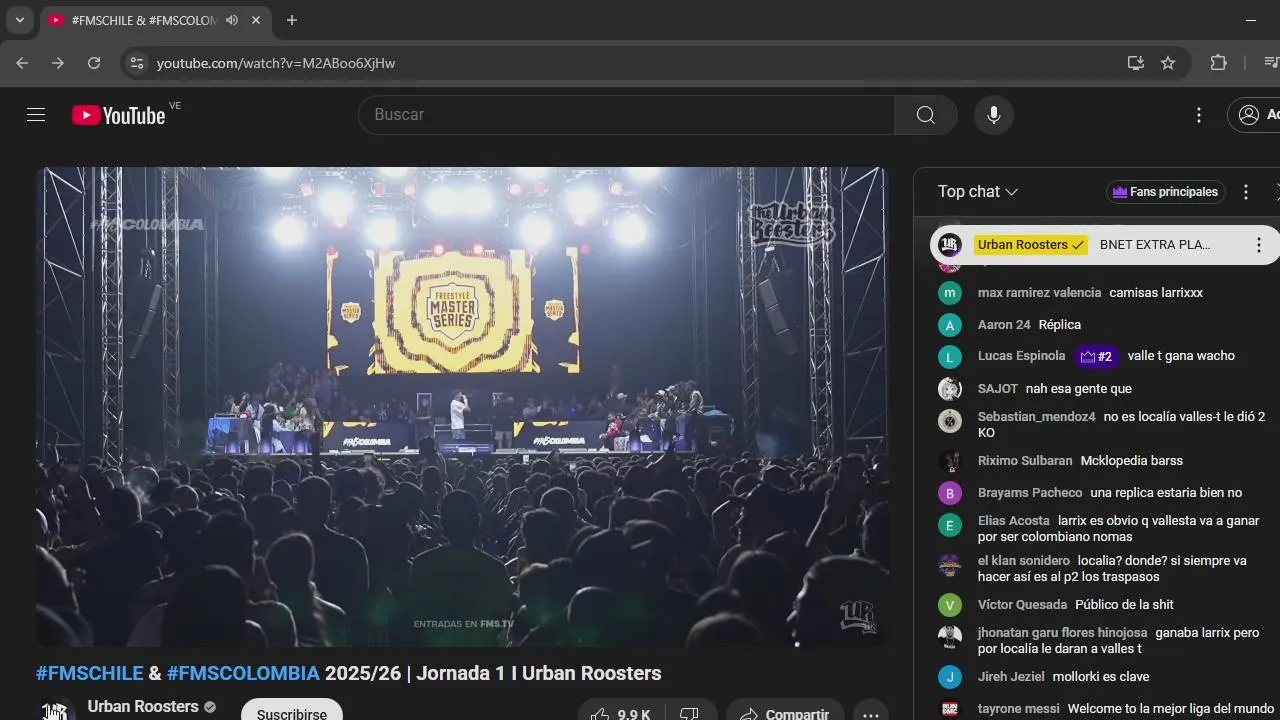Open more video actions ellipsis button

click(871, 714)
